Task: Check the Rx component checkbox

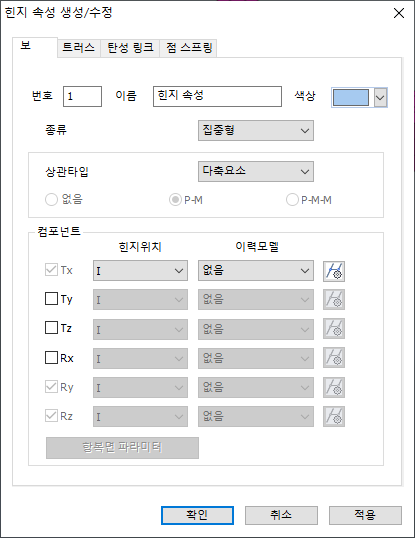Action: [x=51, y=358]
